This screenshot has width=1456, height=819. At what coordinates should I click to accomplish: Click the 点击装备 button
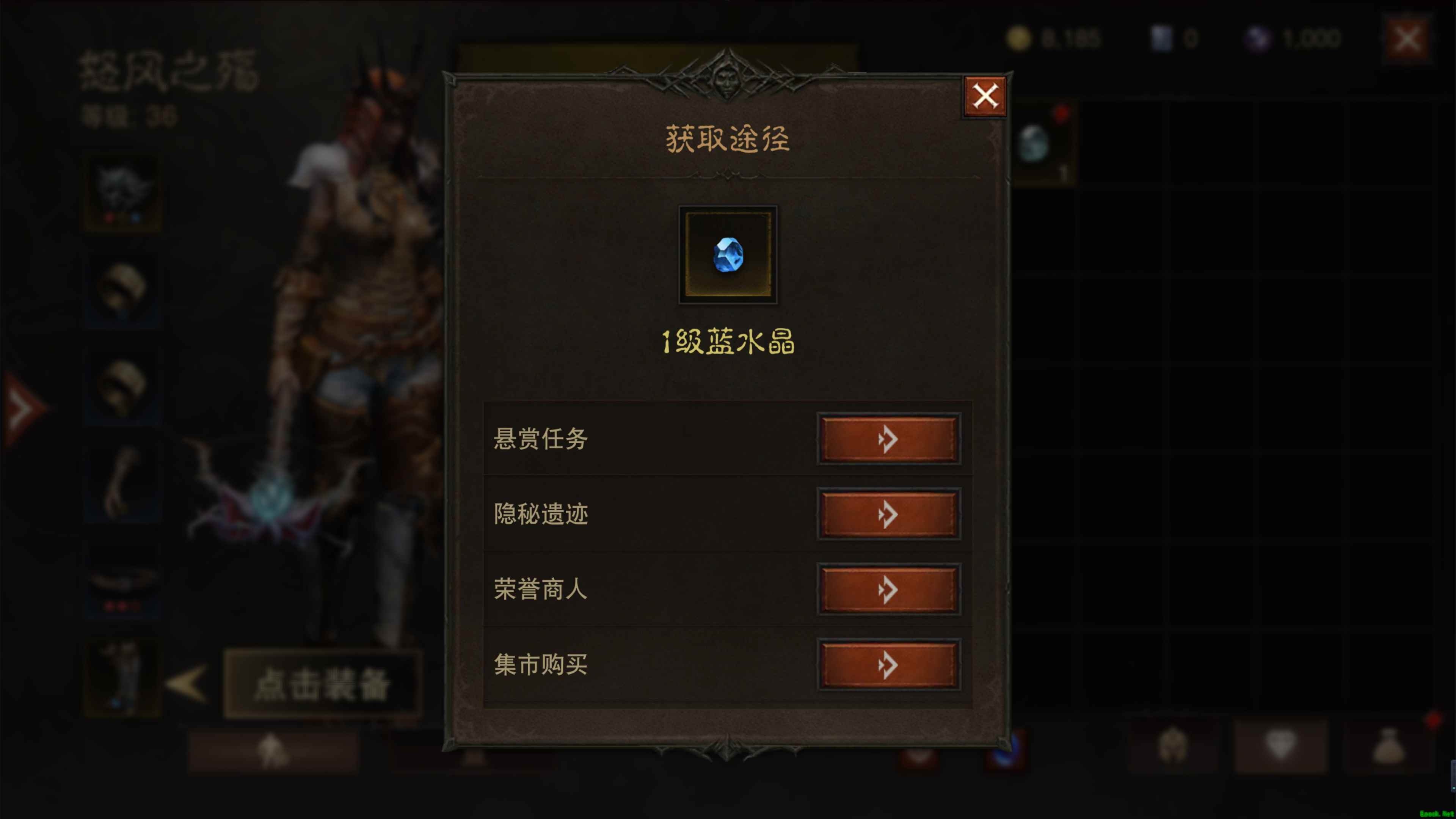point(323,684)
